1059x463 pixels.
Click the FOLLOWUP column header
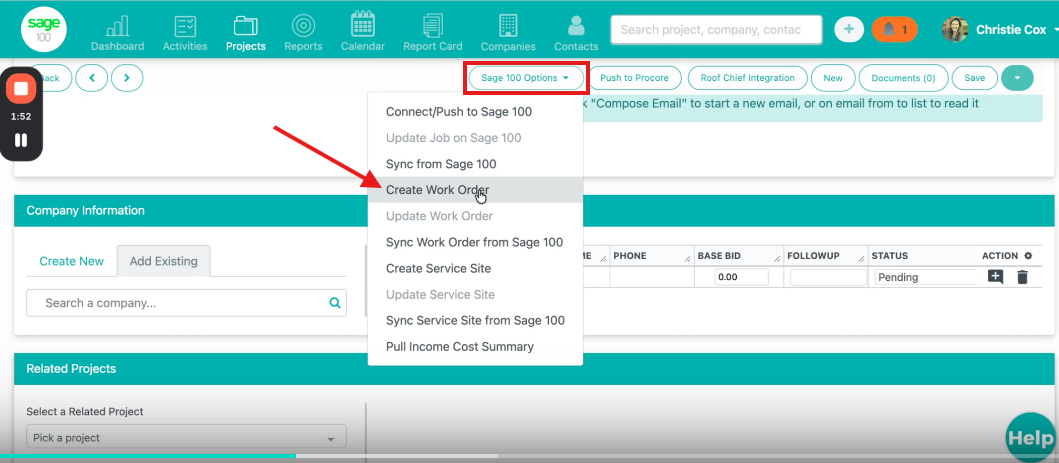(826, 256)
